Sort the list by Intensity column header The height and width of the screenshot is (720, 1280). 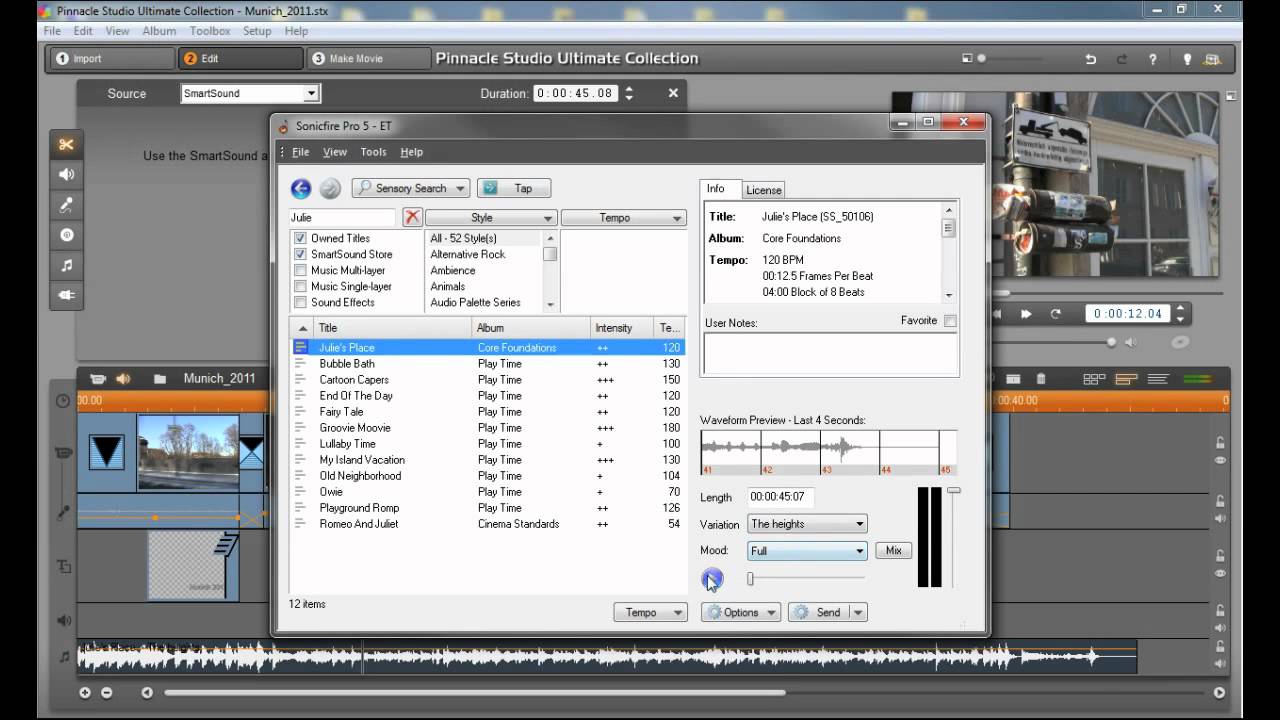tap(623, 328)
